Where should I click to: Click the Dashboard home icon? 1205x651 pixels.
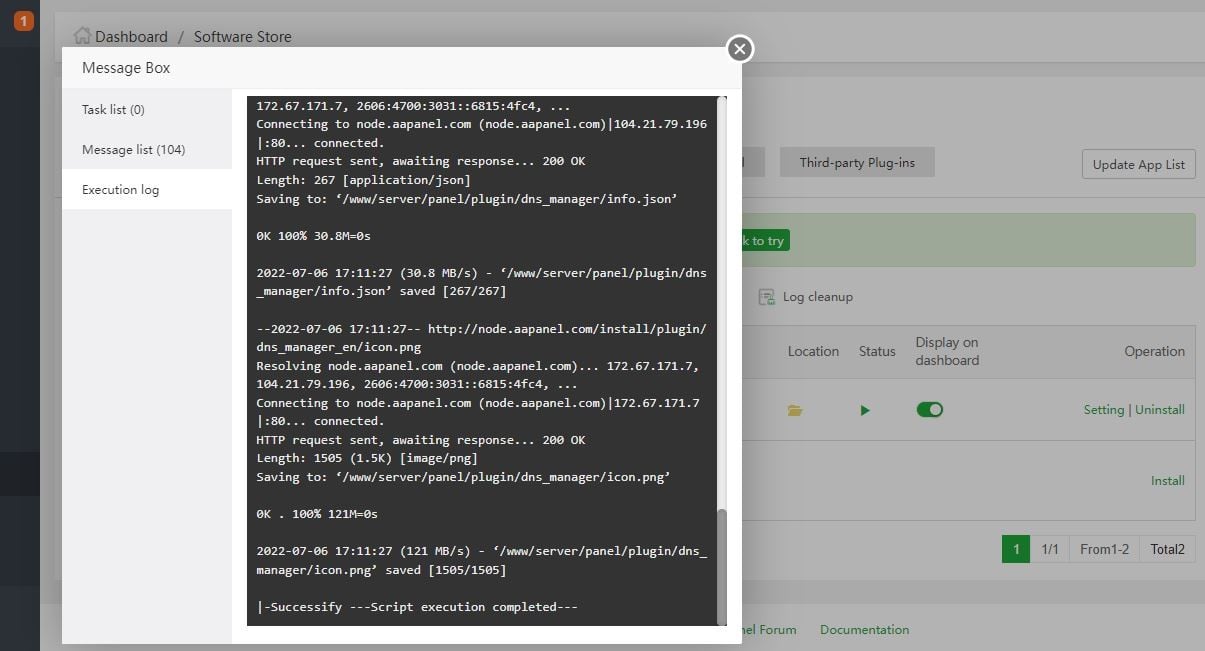(82, 35)
